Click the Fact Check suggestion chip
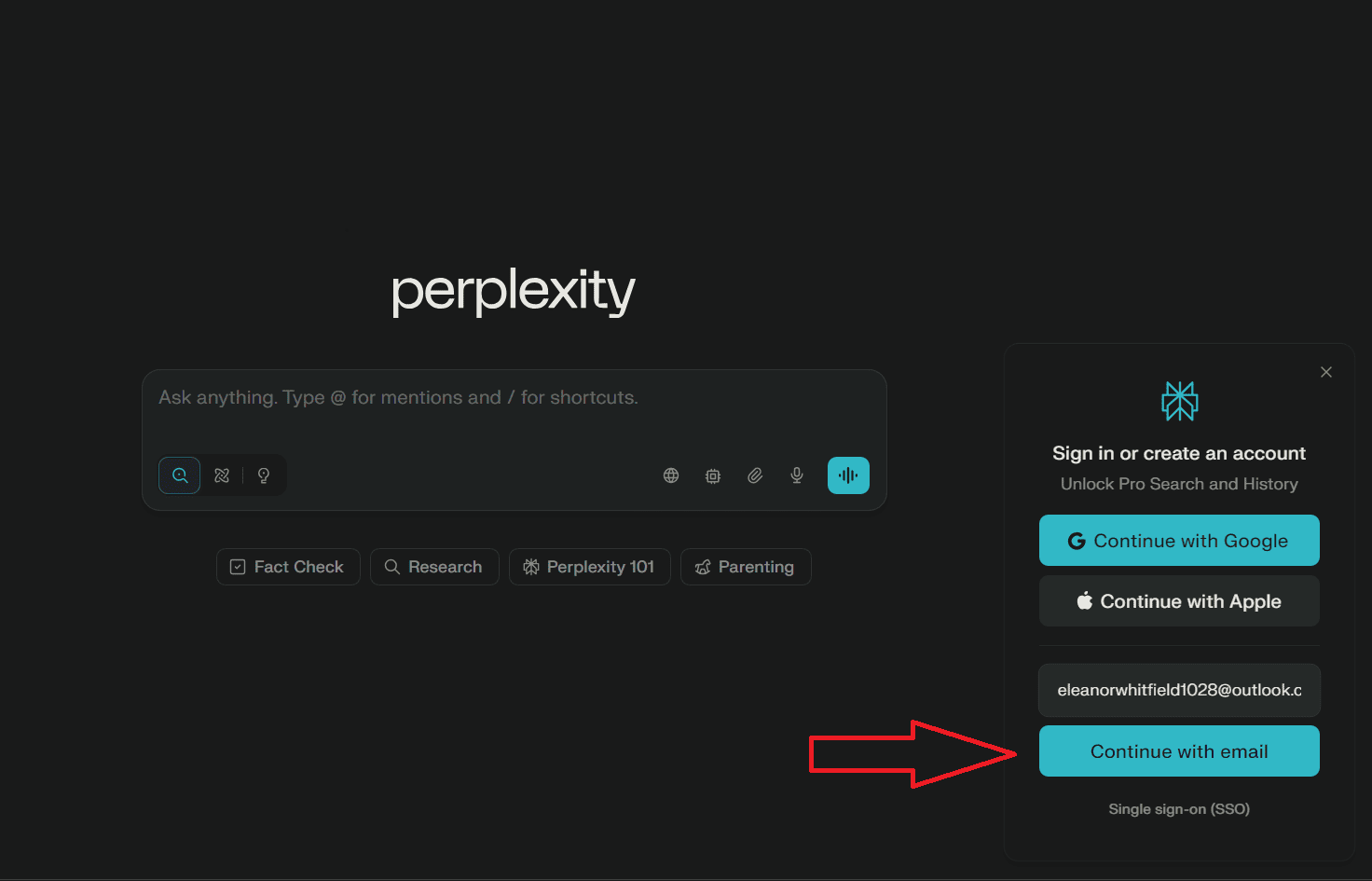The width and height of the screenshot is (1372, 881). point(287,566)
